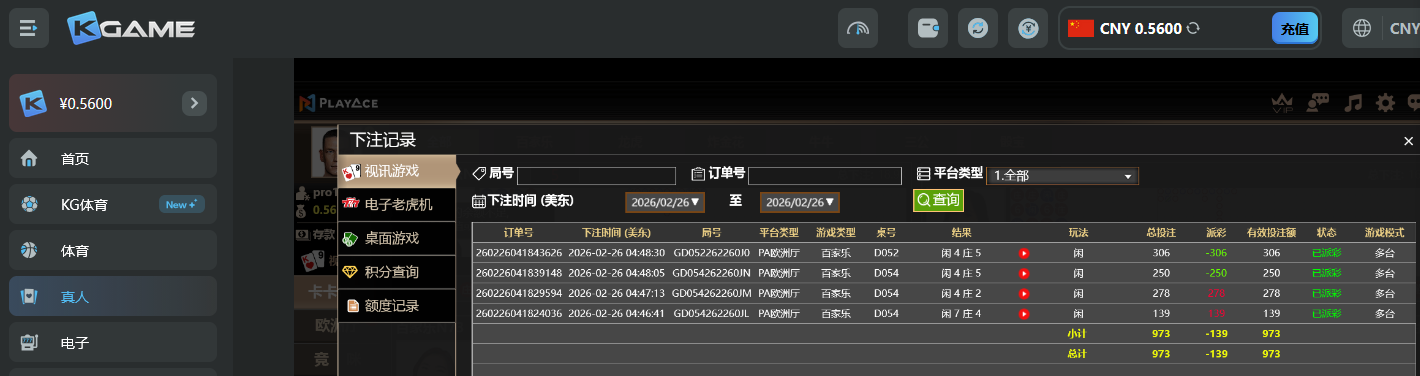Play video replay for order 260226041829594
Image resolution: width=1420 pixels, height=376 pixels.
1024,293
